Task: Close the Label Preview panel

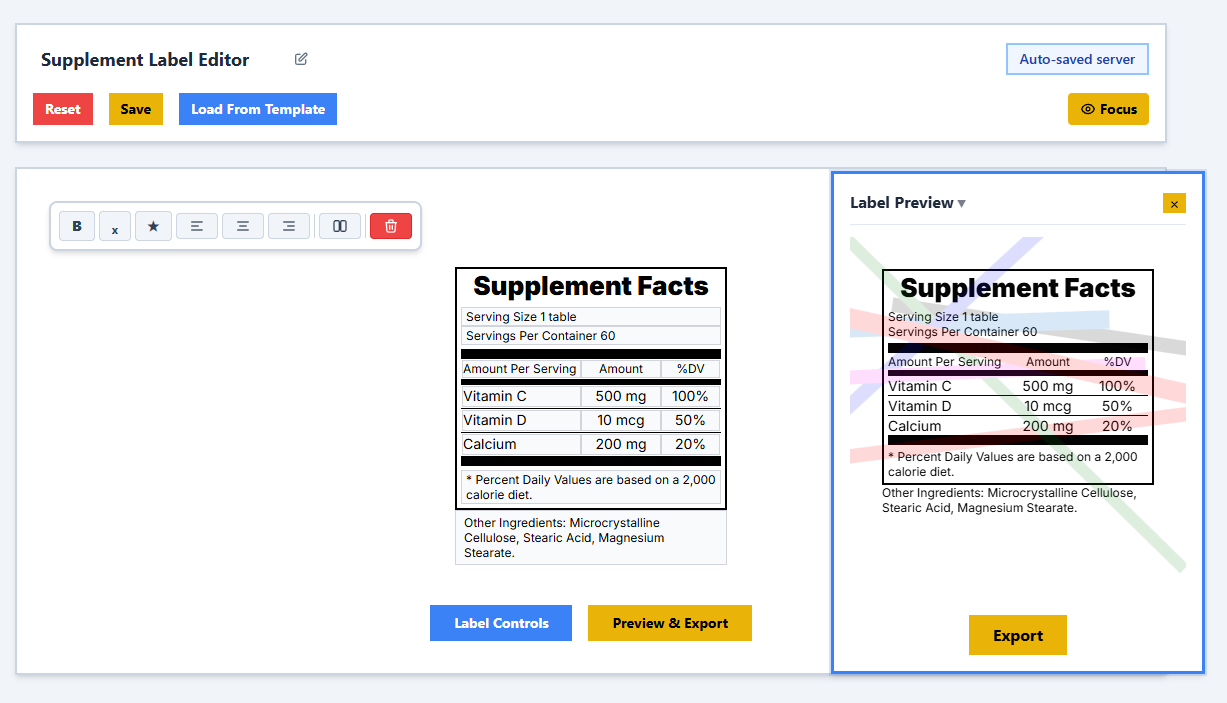Action: [x=1174, y=203]
